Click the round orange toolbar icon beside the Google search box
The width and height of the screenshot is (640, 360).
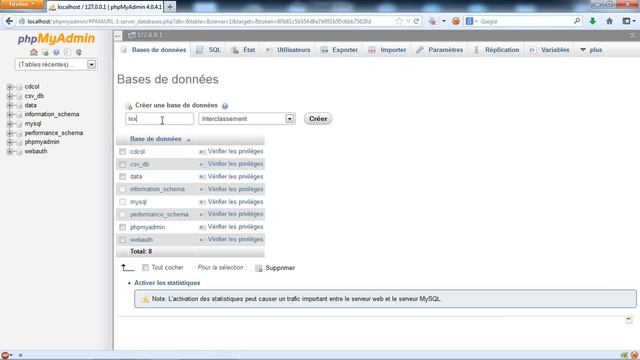456,21
